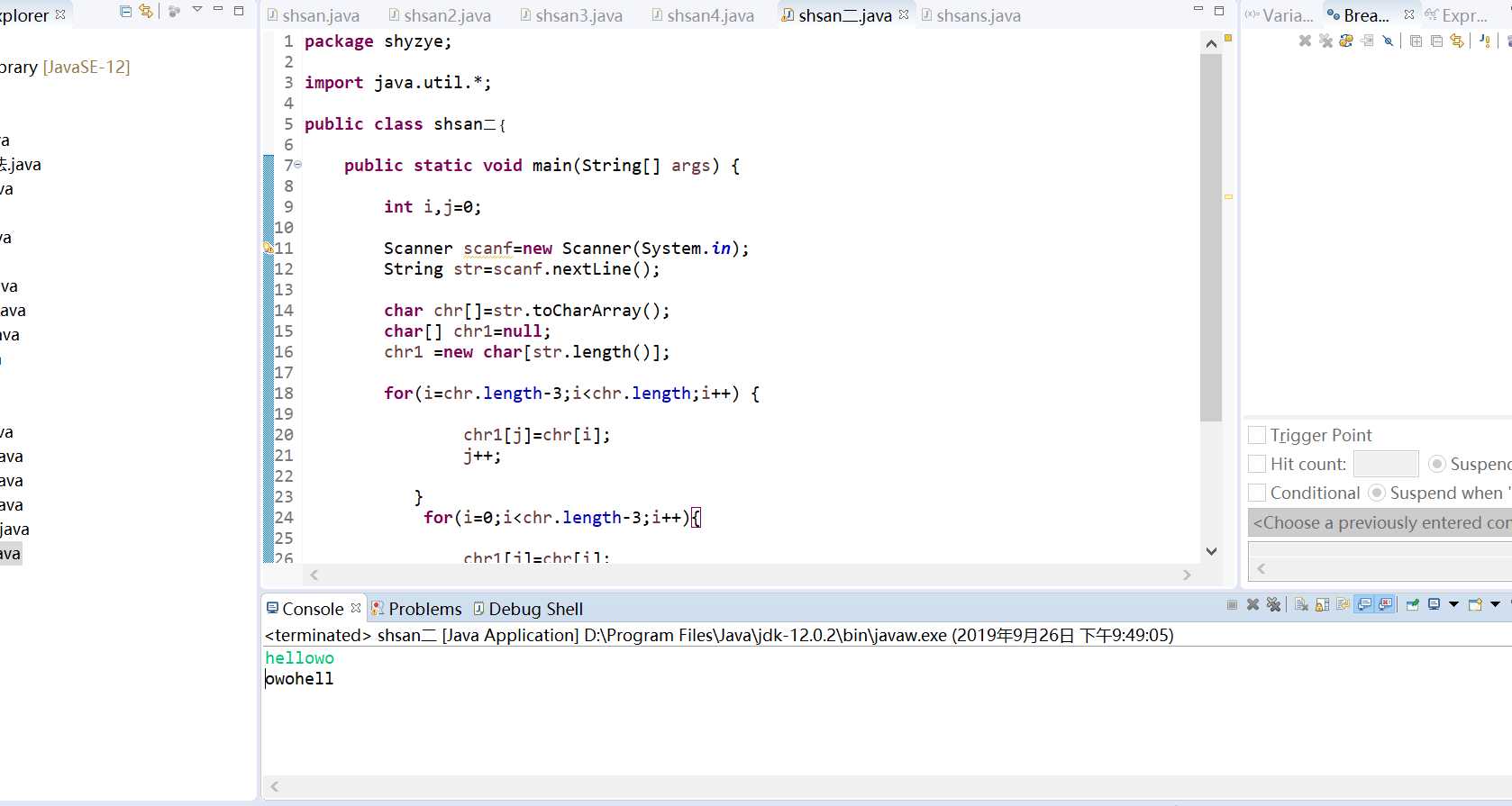The height and width of the screenshot is (806, 1512).
Task: Click Terminate icon in Console toolbar
Action: coord(1232,604)
